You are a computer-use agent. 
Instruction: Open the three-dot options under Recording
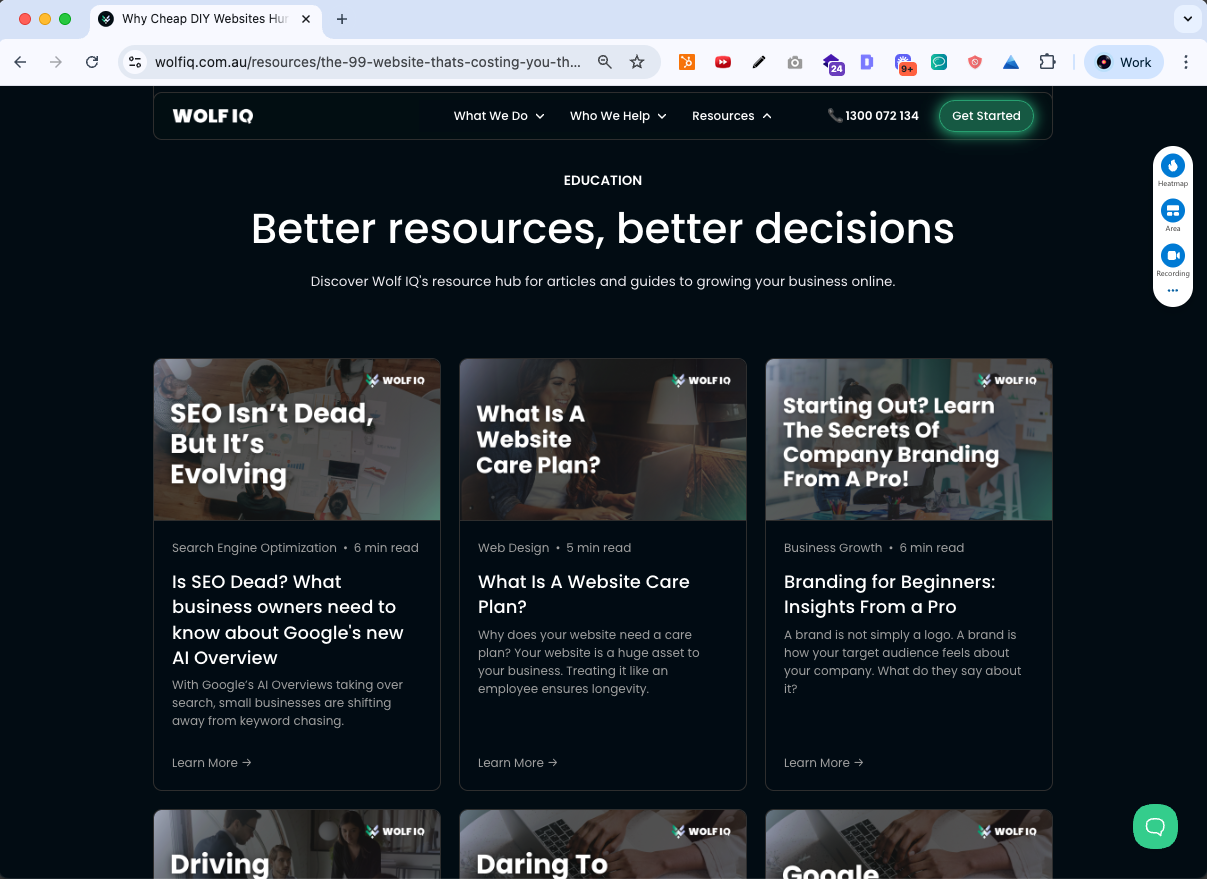[1172, 291]
